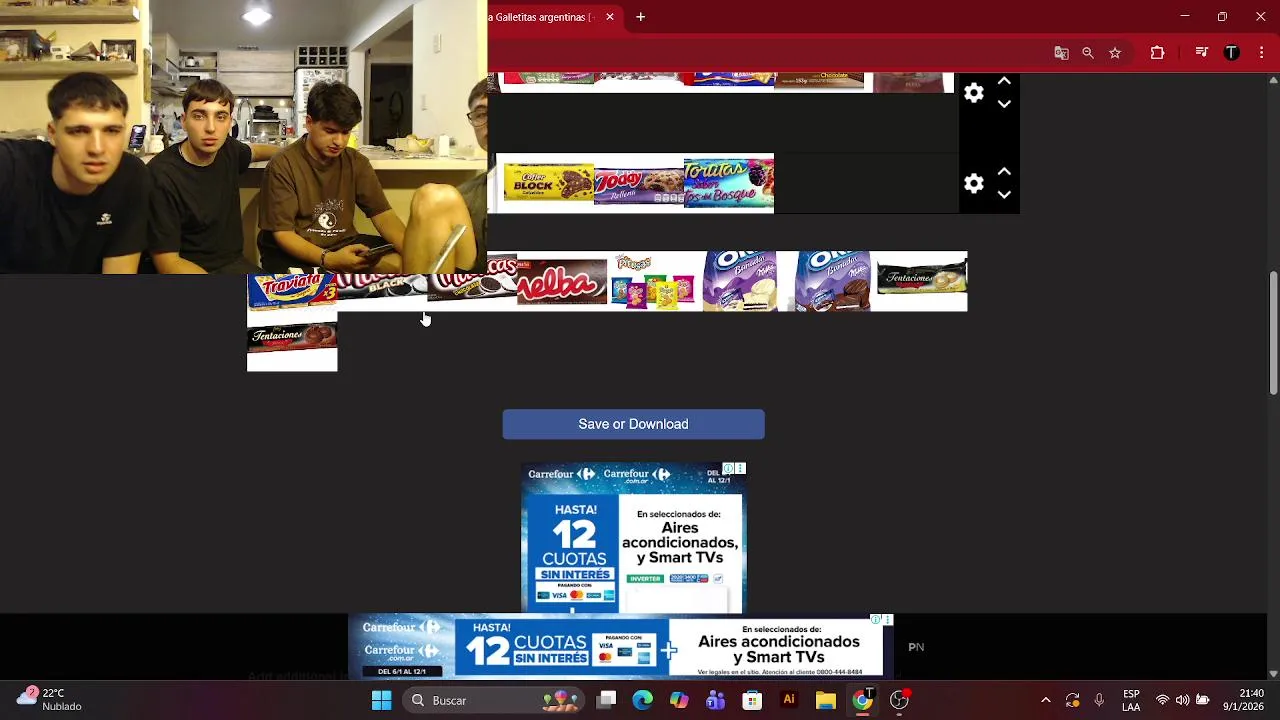This screenshot has width=1280, height=720.
Task: Close the square Carrefour ad
Action: click(740, 468)
